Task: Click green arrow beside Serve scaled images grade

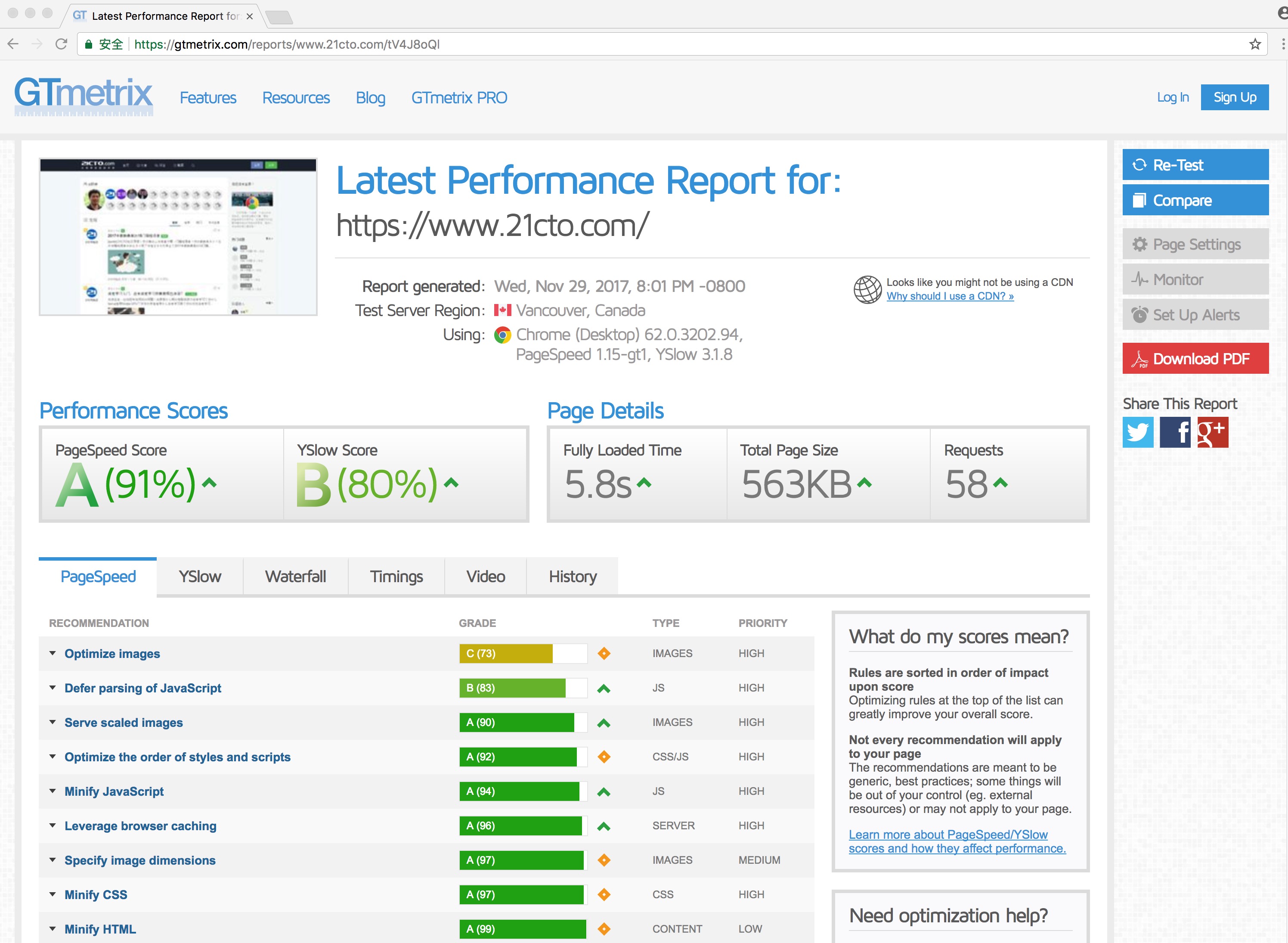Action: (604, 723)
